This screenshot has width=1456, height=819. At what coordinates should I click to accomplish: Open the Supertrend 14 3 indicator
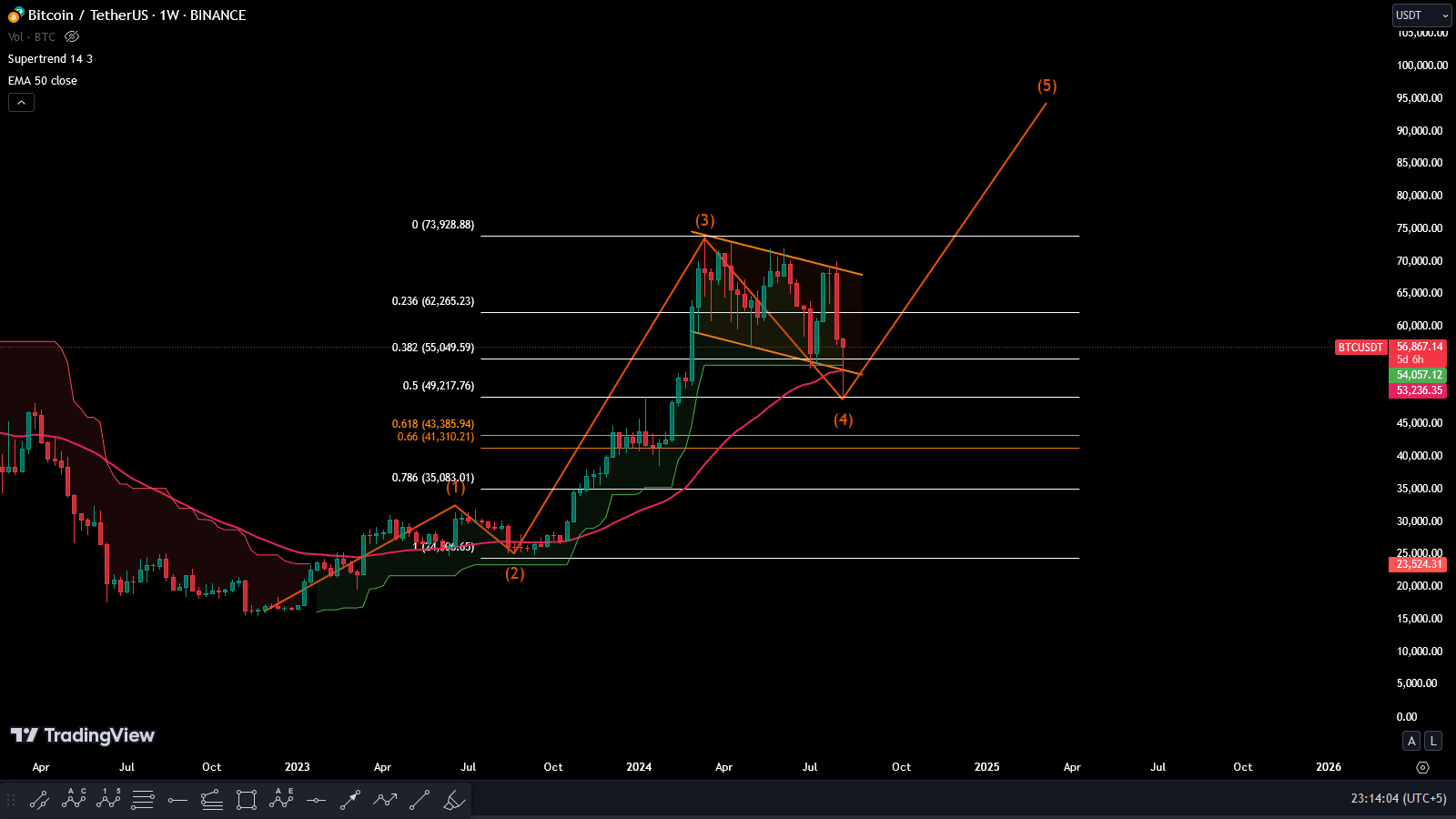(x=50, y=59)
